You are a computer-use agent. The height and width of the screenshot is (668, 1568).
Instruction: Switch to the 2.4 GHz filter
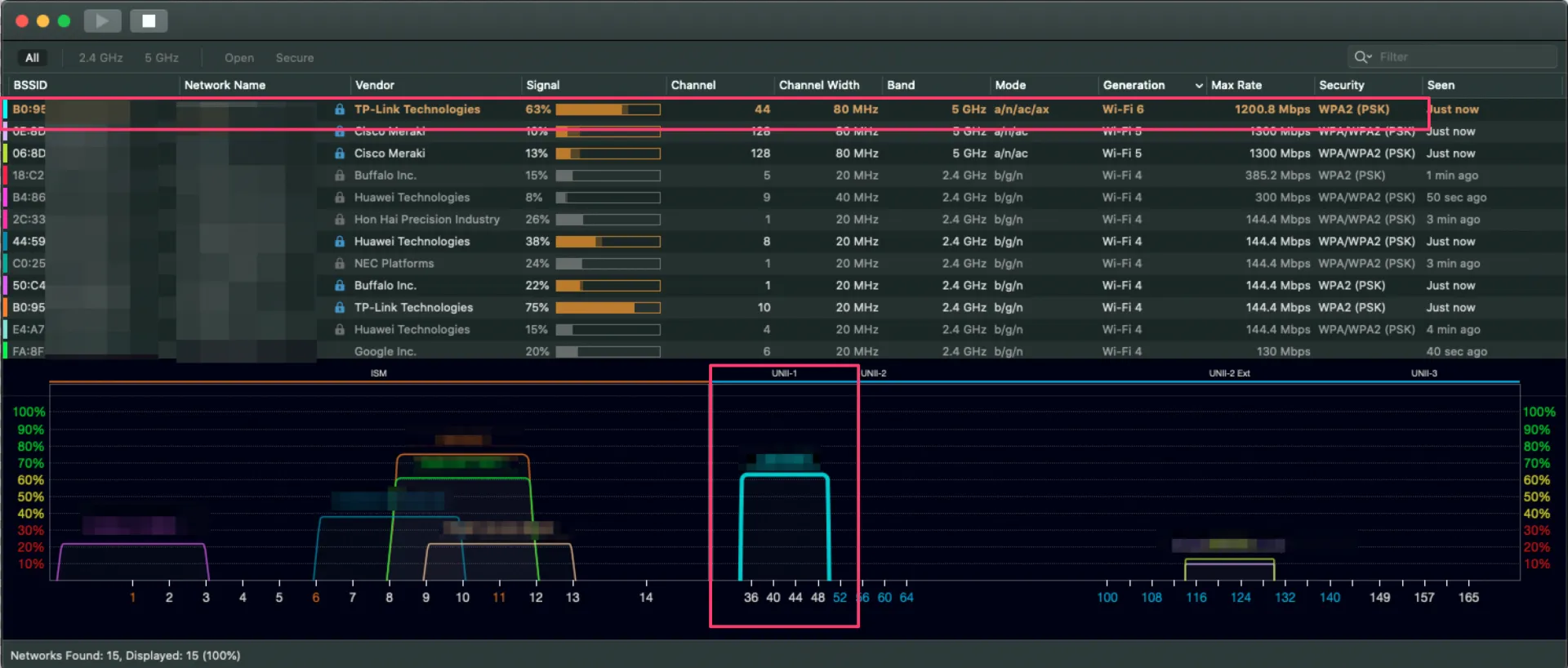click(x=100, y=58)
